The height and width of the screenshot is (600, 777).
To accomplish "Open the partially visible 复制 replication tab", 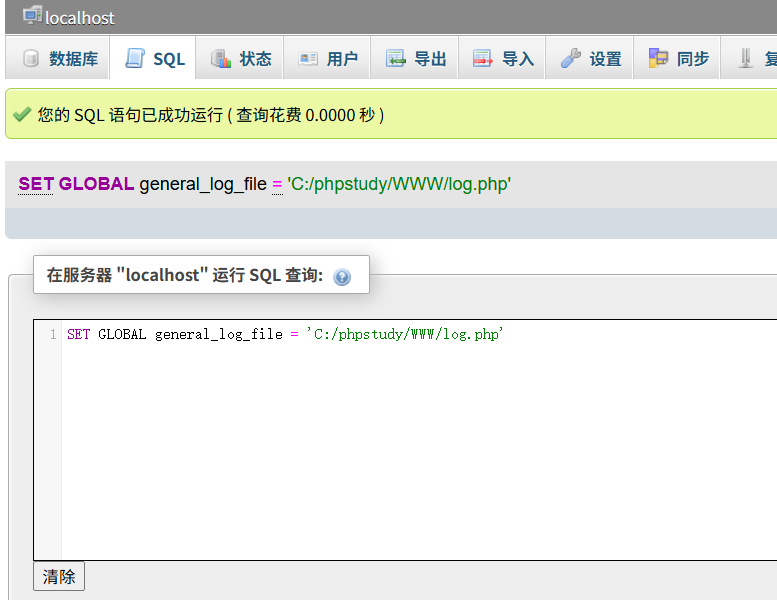I will (758, 59).
